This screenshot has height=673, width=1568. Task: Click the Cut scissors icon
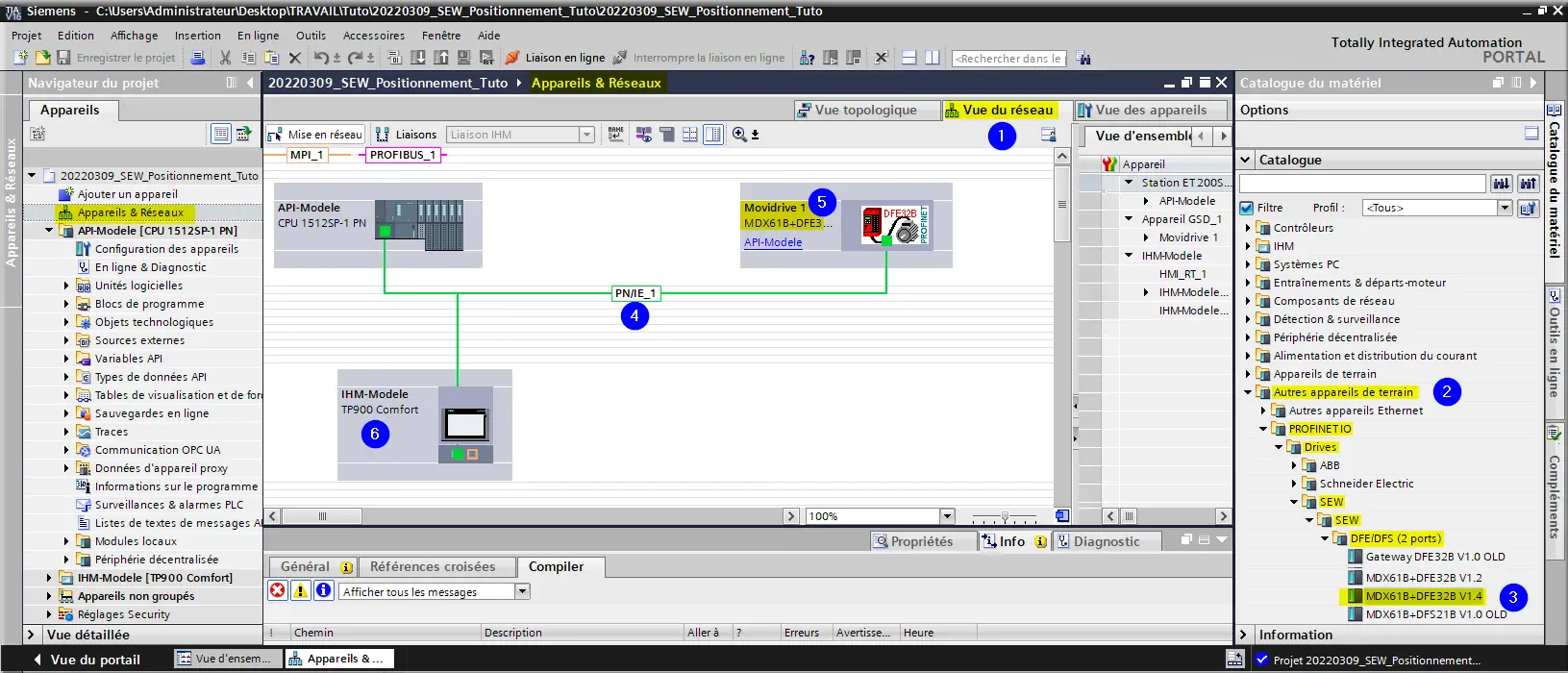click(225, 58)
